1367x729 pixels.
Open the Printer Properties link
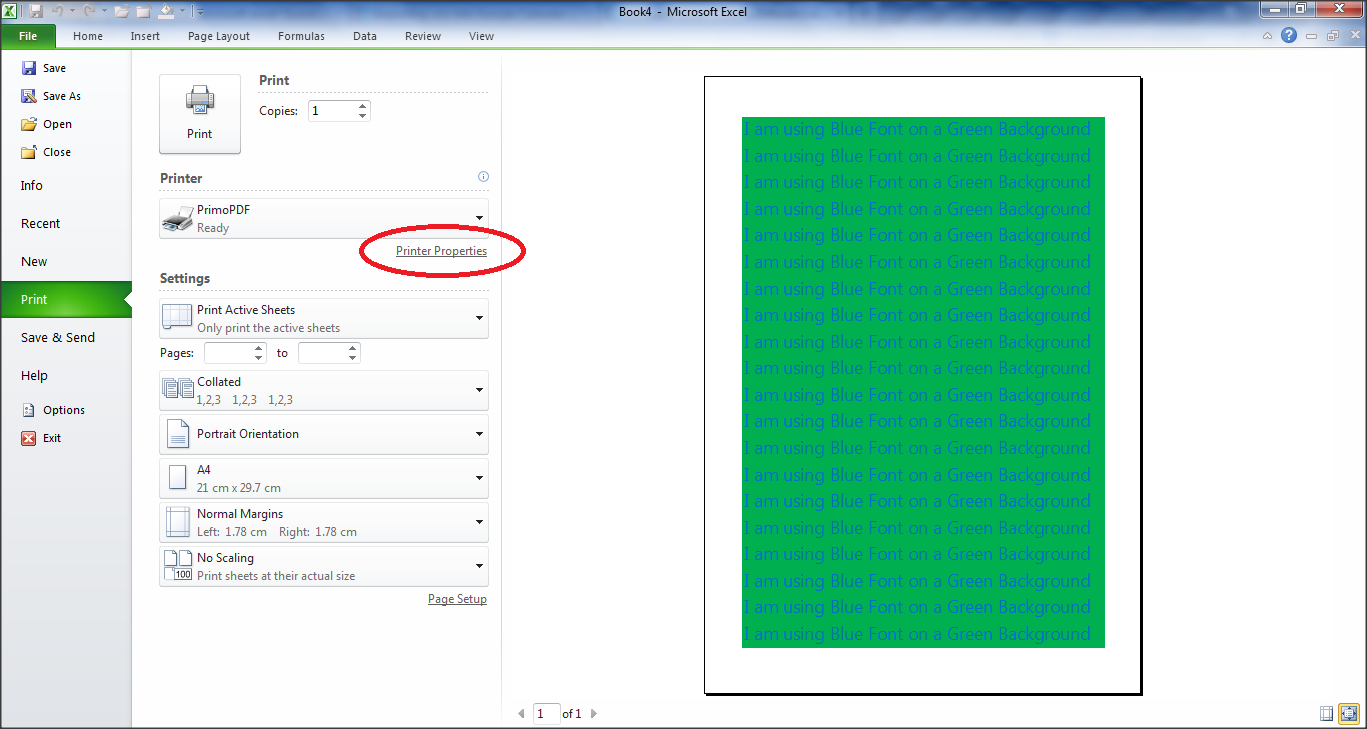pyautogui.click(x=441, y=251)
